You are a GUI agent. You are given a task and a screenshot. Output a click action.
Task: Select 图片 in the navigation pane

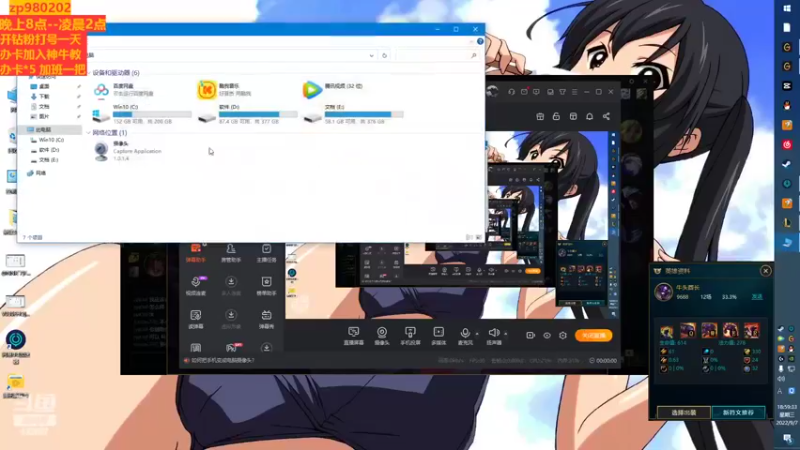[44, 117]
